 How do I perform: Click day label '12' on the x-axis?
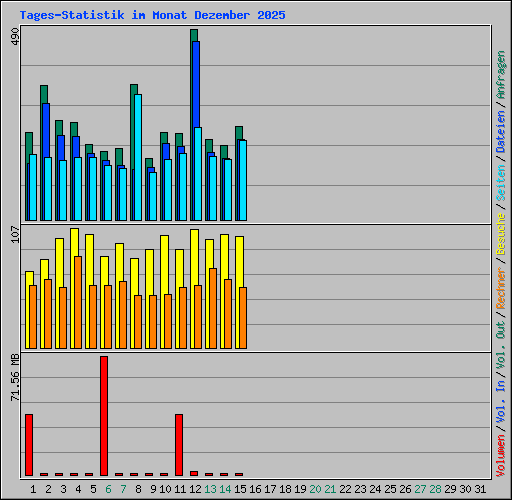pyautogui.click(x=195, y=489)
